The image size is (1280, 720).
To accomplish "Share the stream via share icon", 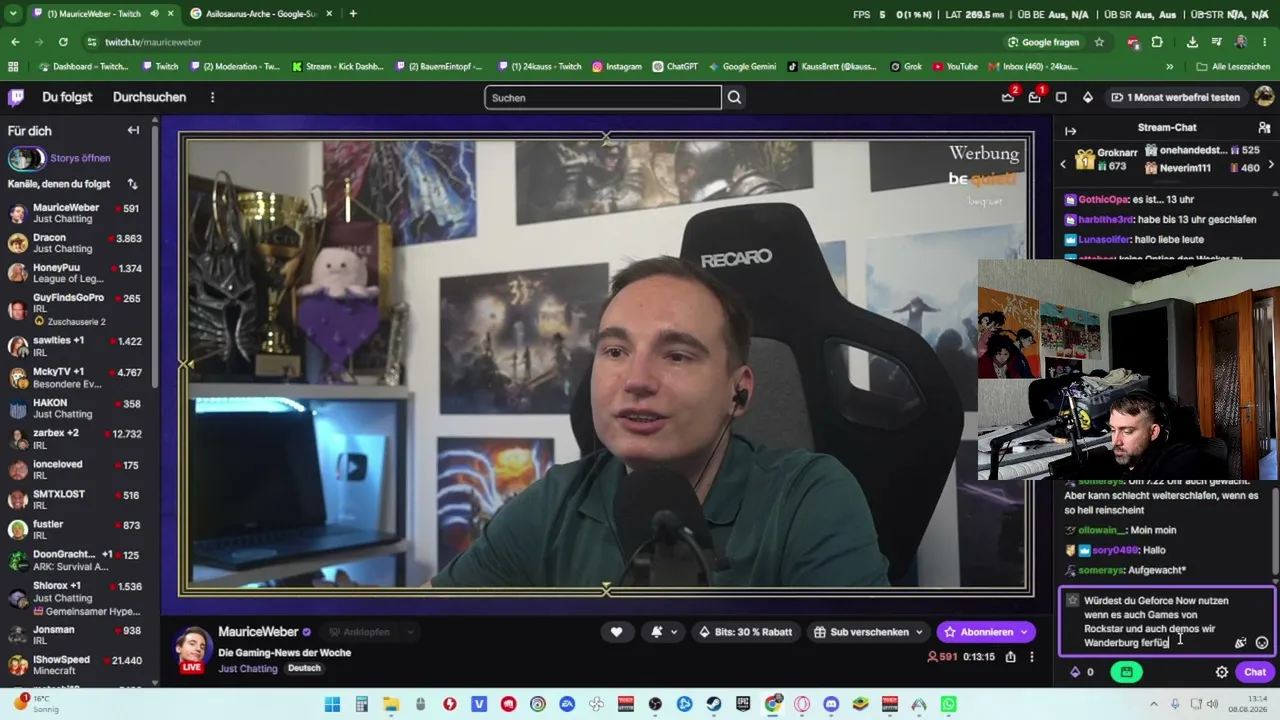I will tap(1011, 657).
